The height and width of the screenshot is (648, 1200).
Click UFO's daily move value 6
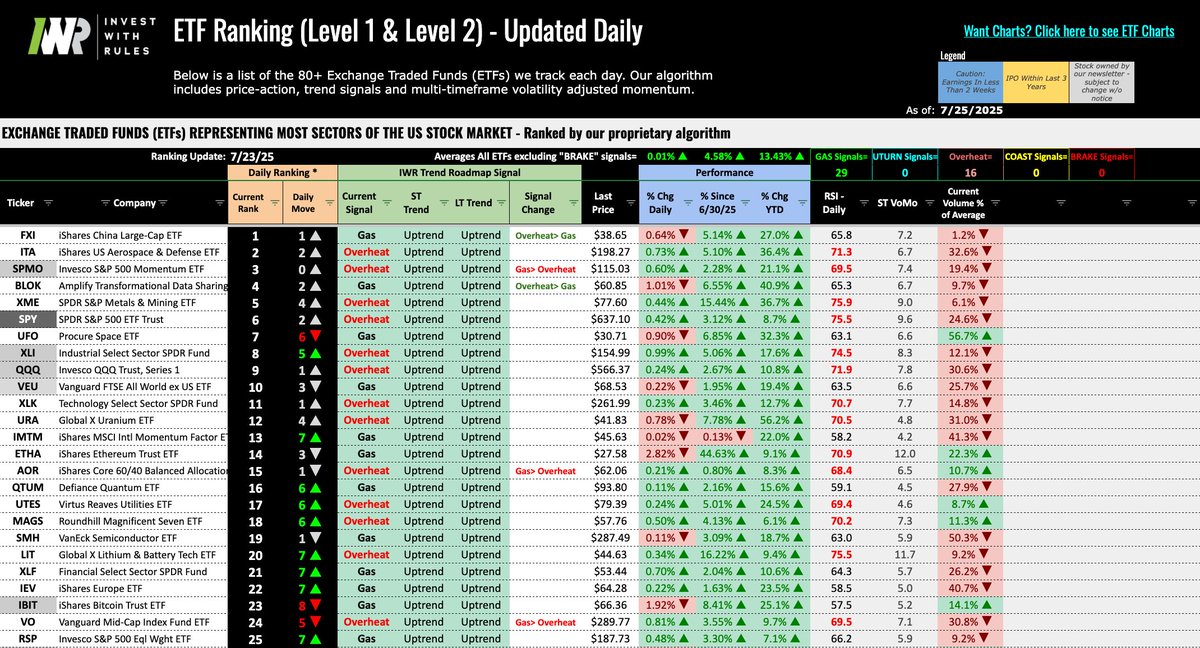pyautogui.click(x=300, y=335)
